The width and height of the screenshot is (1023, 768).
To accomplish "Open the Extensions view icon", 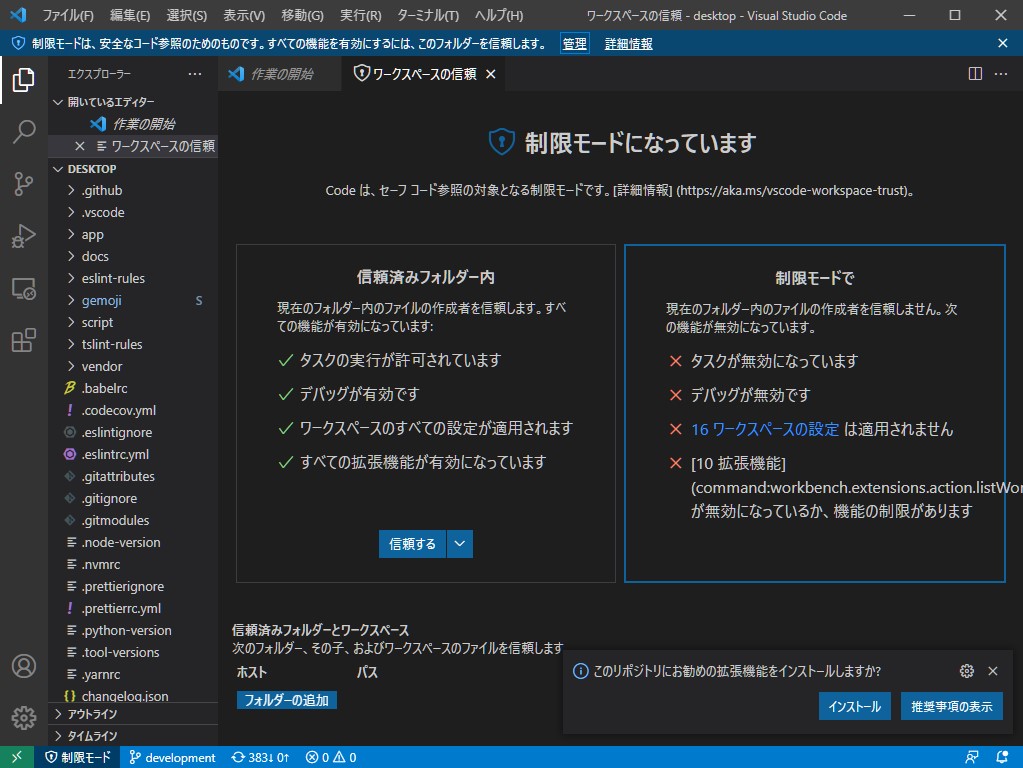I will 24,340.
